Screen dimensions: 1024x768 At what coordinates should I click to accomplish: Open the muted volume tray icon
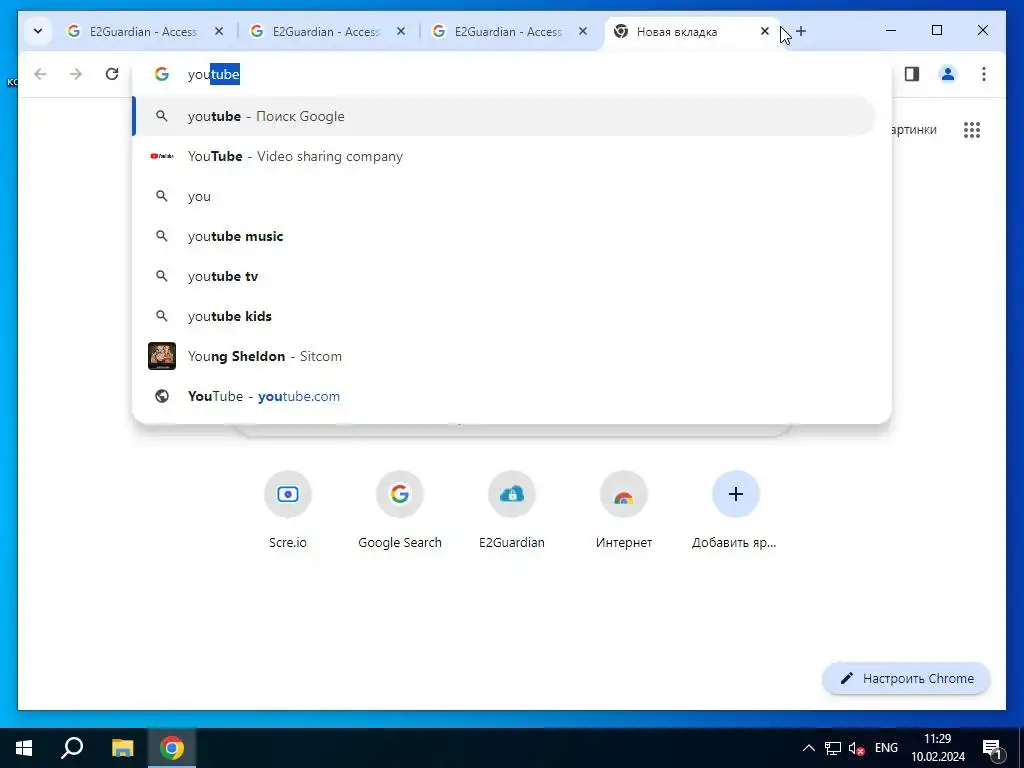coord(856,748)
